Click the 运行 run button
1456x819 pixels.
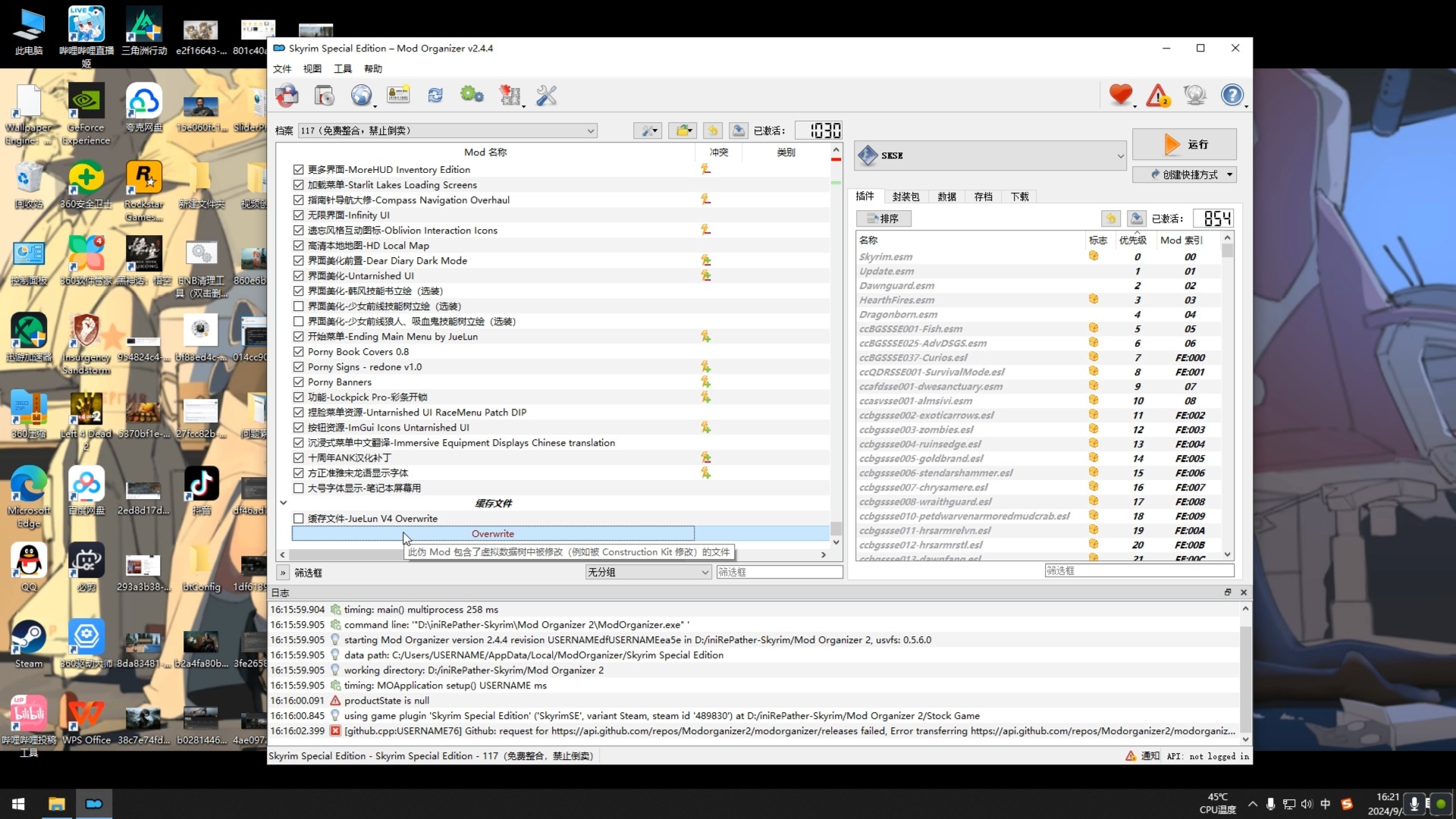point(1185,144)
